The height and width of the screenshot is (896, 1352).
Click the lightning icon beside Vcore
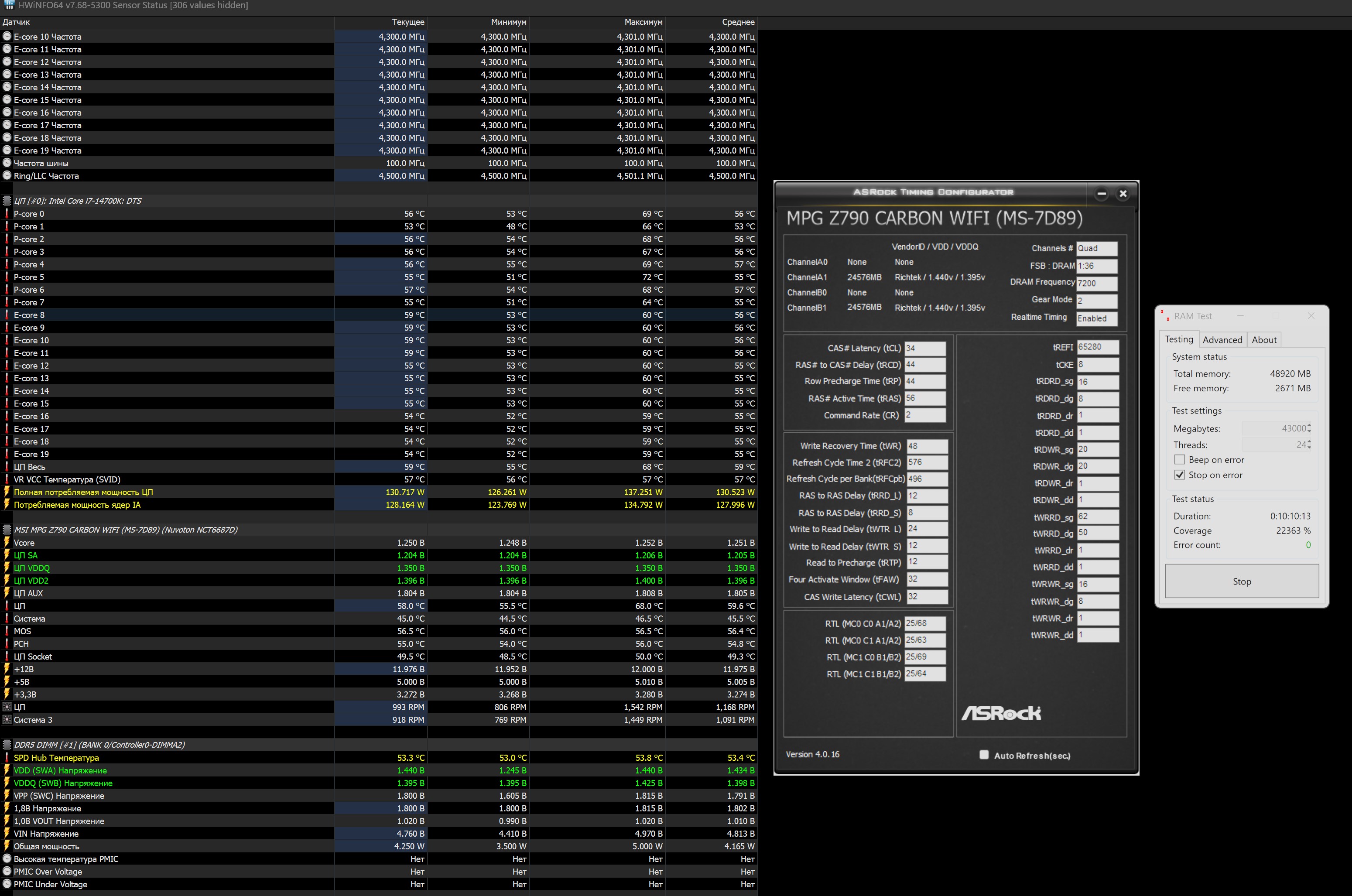pyautogui.click(x=7, y=543)
